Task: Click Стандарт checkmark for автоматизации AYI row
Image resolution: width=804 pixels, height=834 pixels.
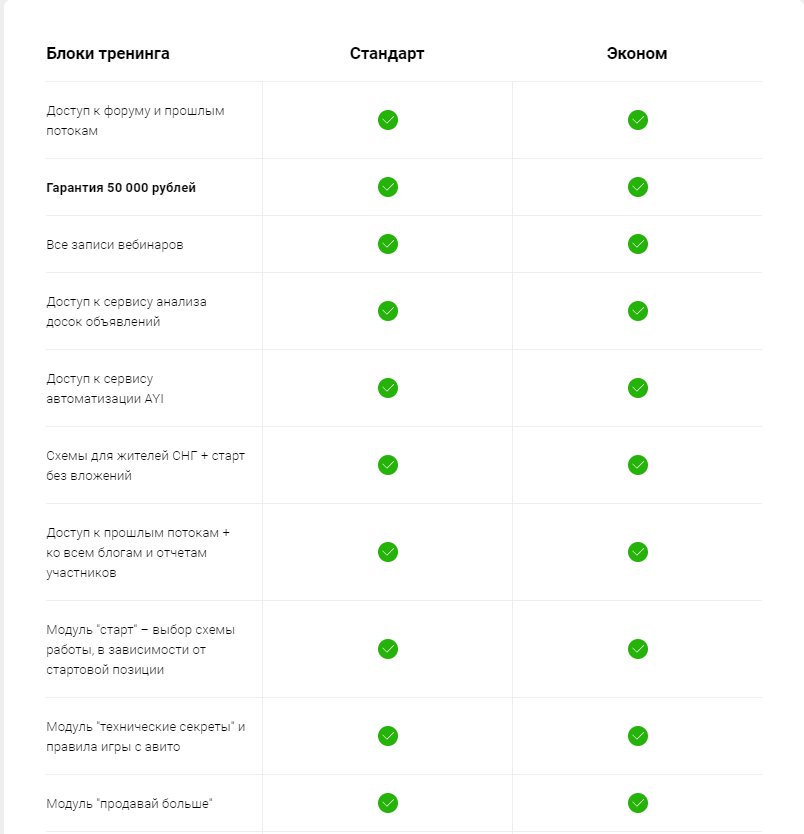Action: [x=388, y=388]
